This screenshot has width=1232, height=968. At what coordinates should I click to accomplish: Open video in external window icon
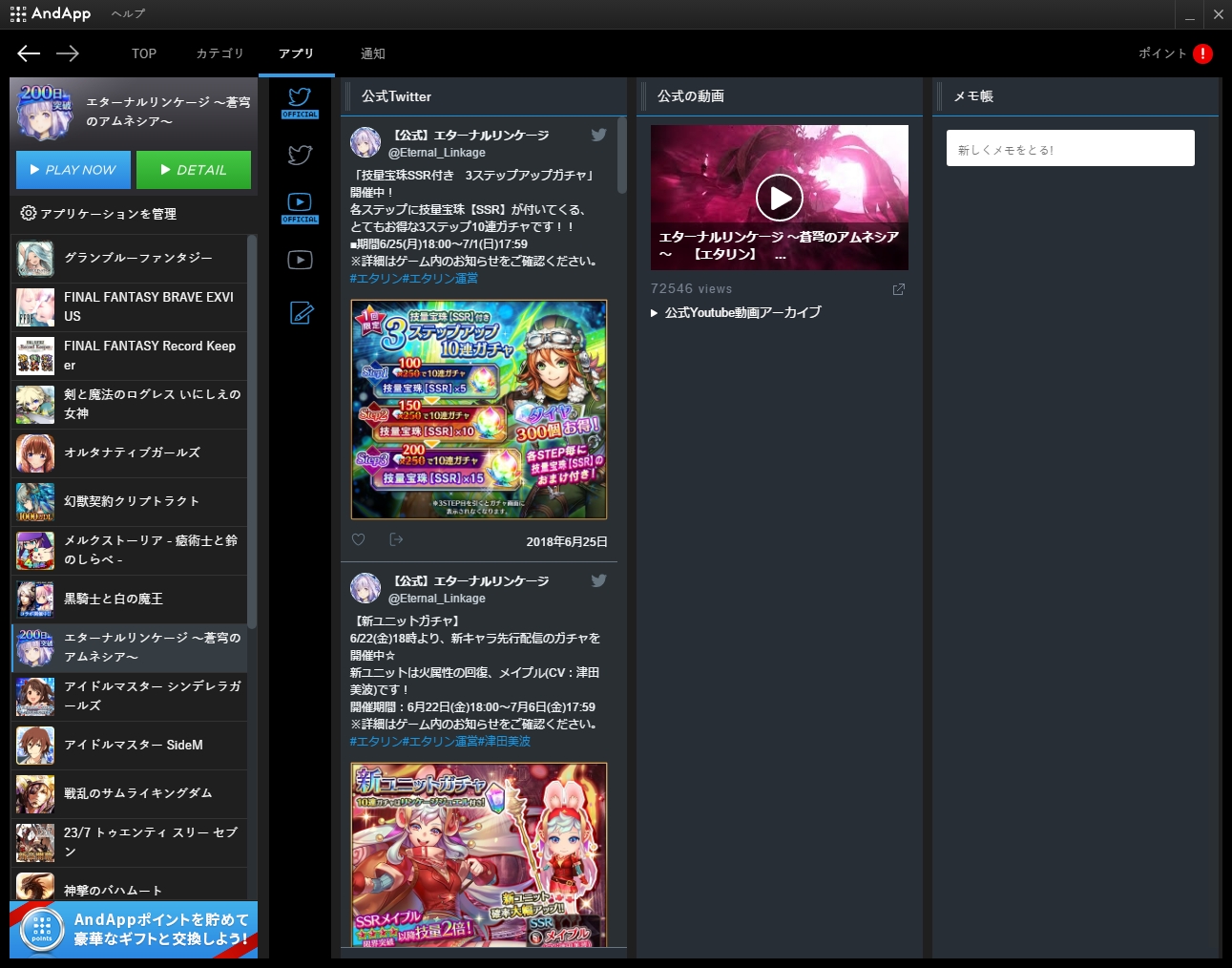point(898,289)
